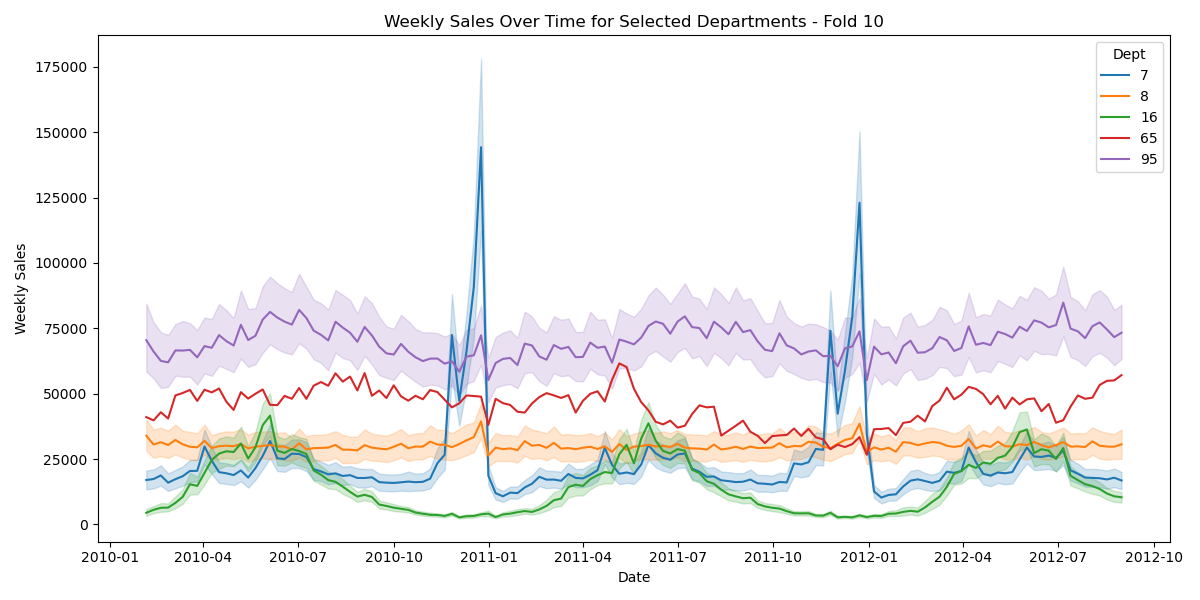1200x600 pixels.
Task: Click the blue line swatch for Dept 7
Action: point(1117,75)
